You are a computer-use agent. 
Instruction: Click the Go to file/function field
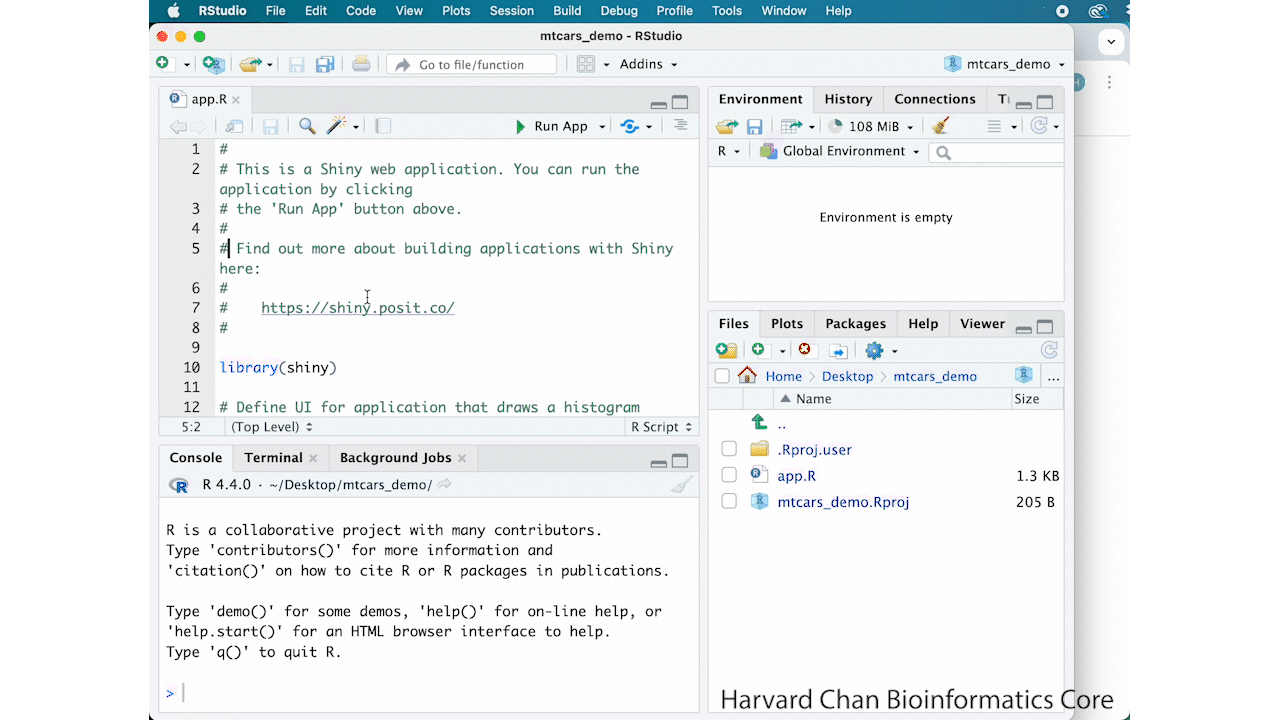point(471,64)
